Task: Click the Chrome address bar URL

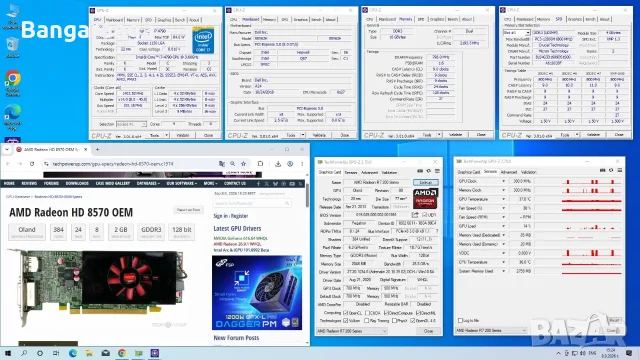Action: click(113, 164)
